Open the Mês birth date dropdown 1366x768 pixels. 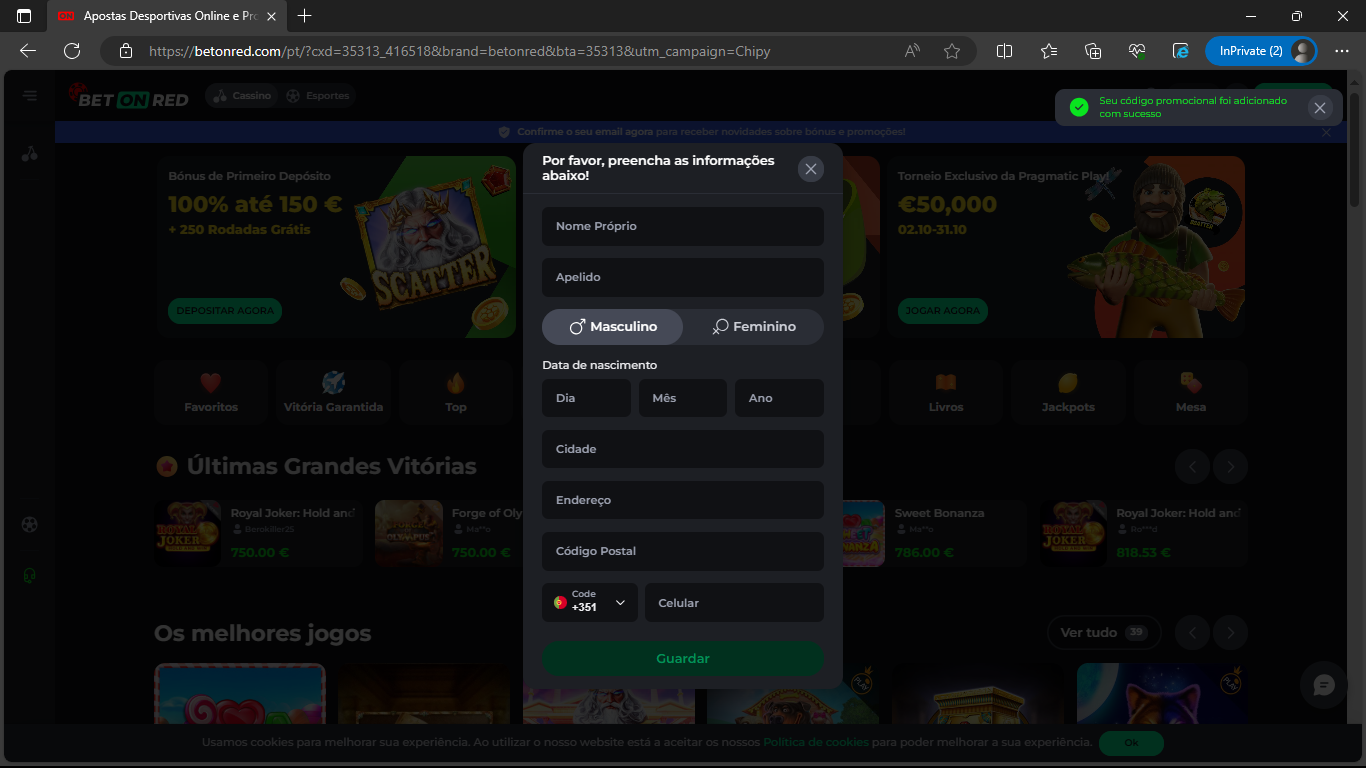(x=682, y=398)
